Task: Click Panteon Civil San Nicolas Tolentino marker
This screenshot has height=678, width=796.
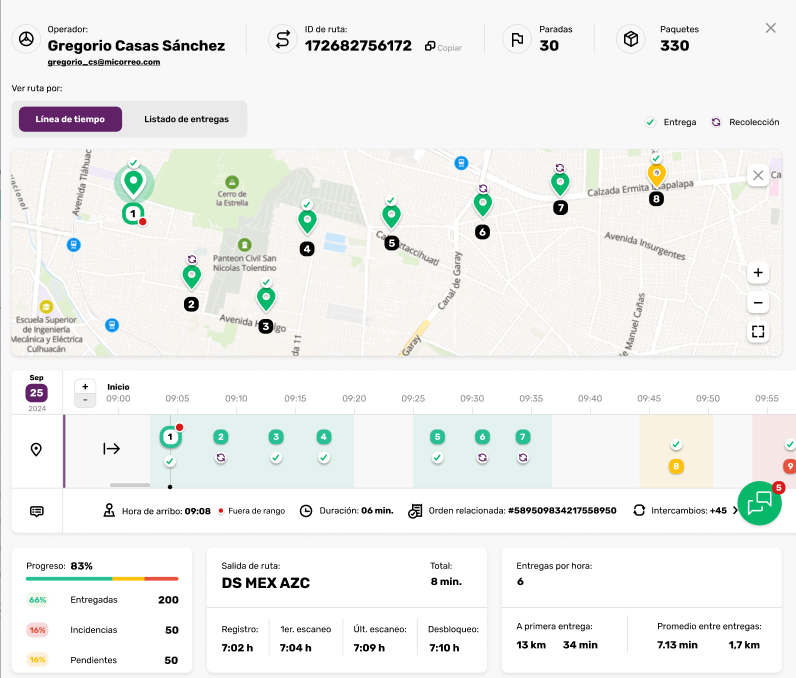Action: pos(245,245)
